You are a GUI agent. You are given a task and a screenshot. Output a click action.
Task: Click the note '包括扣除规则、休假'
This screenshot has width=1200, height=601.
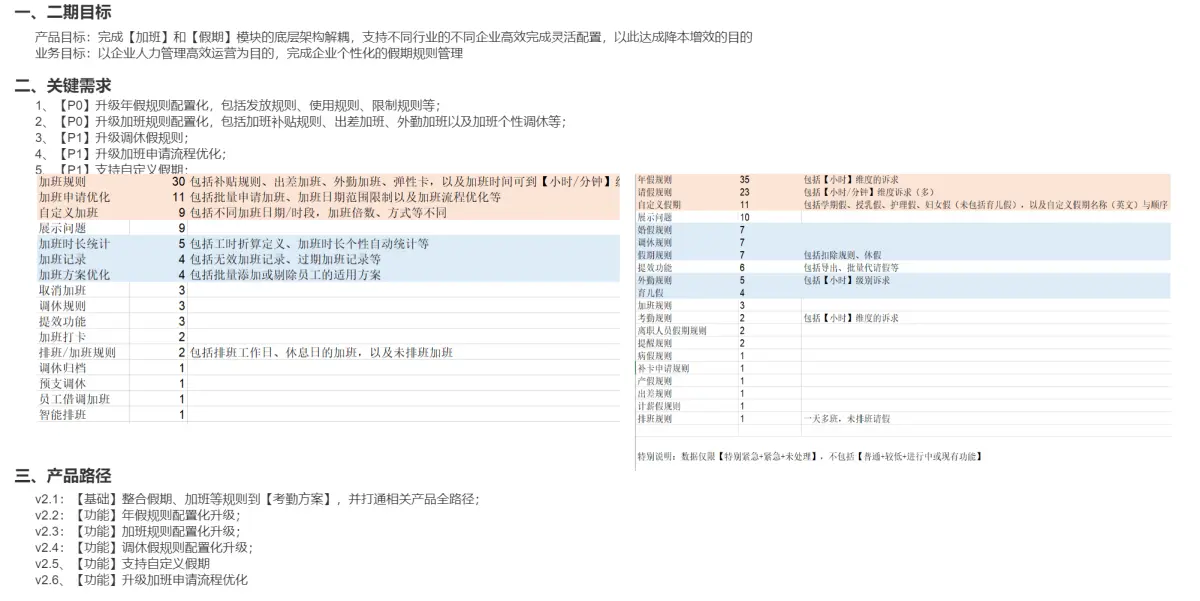842,255
